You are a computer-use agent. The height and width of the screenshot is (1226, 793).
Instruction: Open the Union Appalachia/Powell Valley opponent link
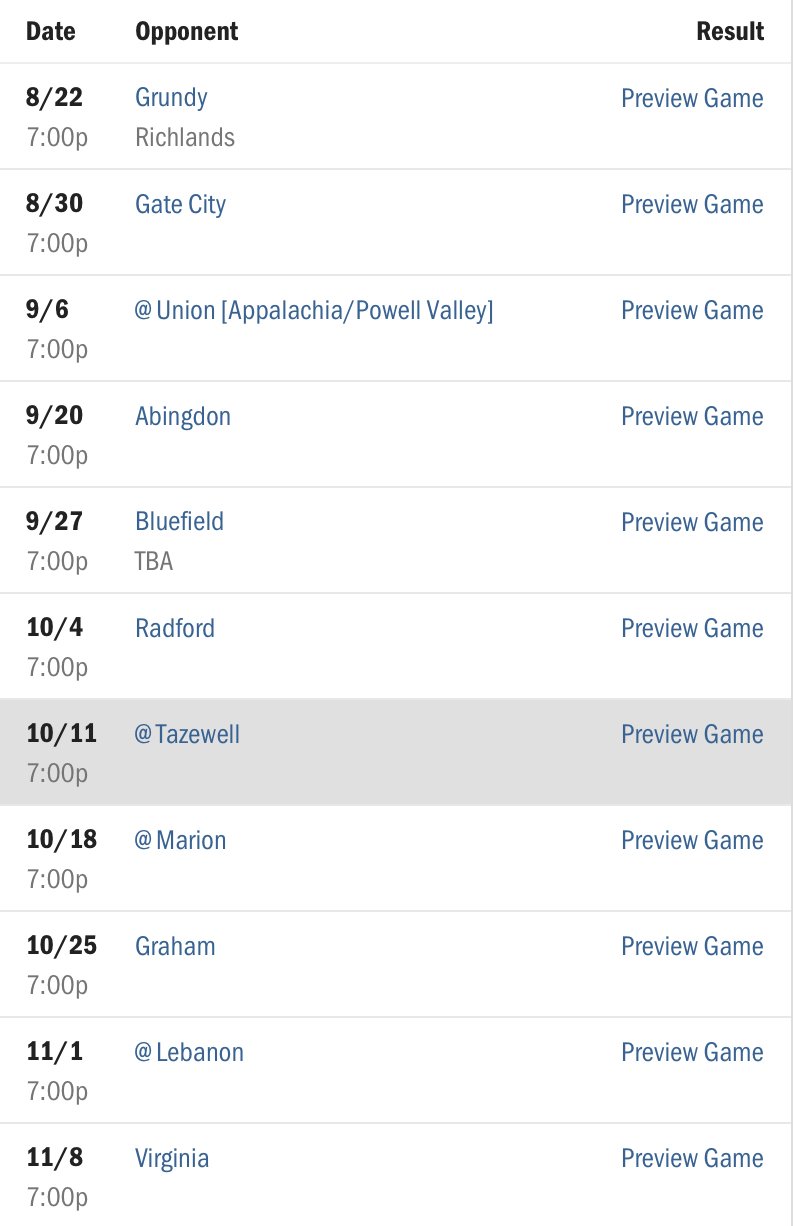point(314,310)
